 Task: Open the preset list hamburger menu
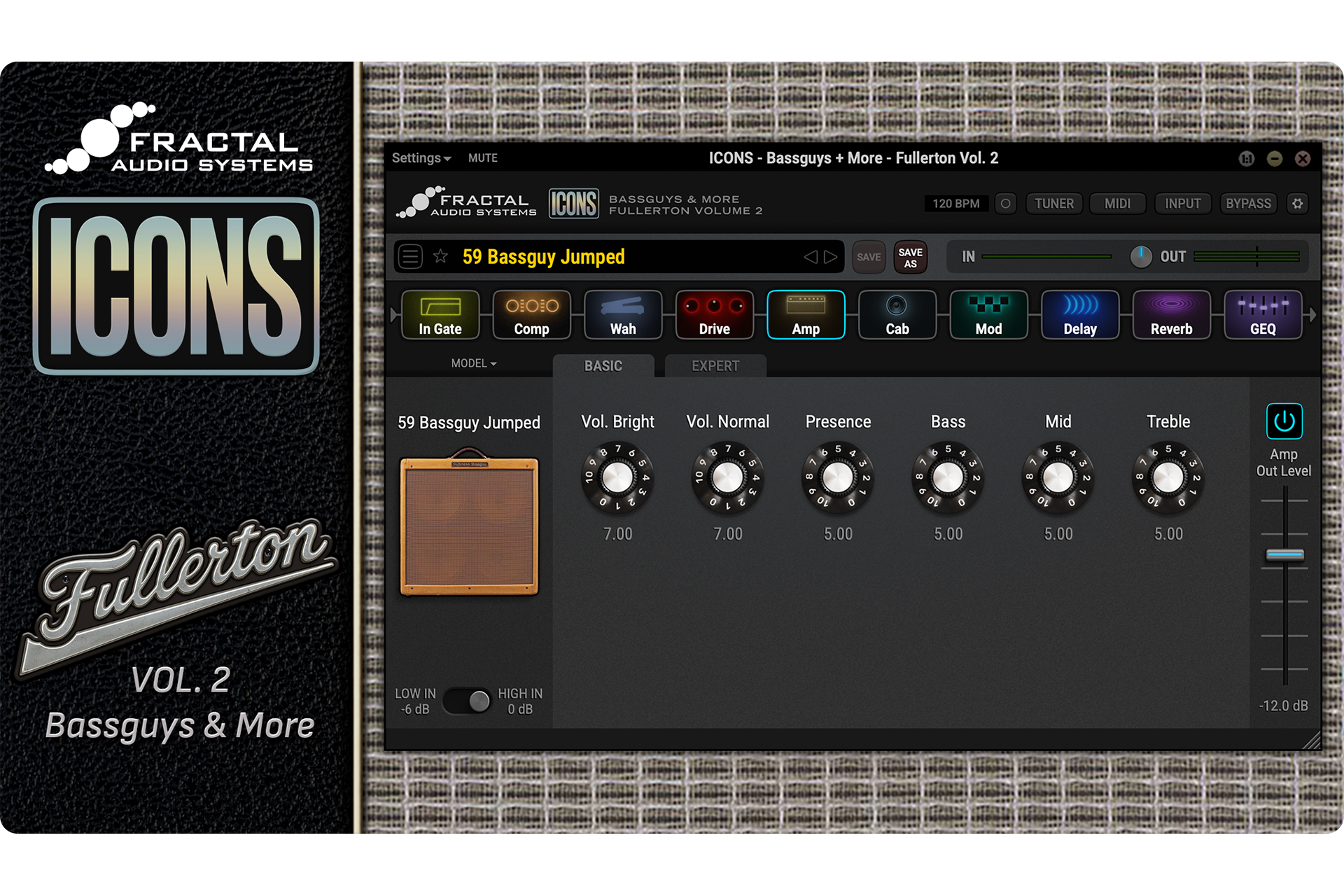pyautogui.click(x=410, y=257)
